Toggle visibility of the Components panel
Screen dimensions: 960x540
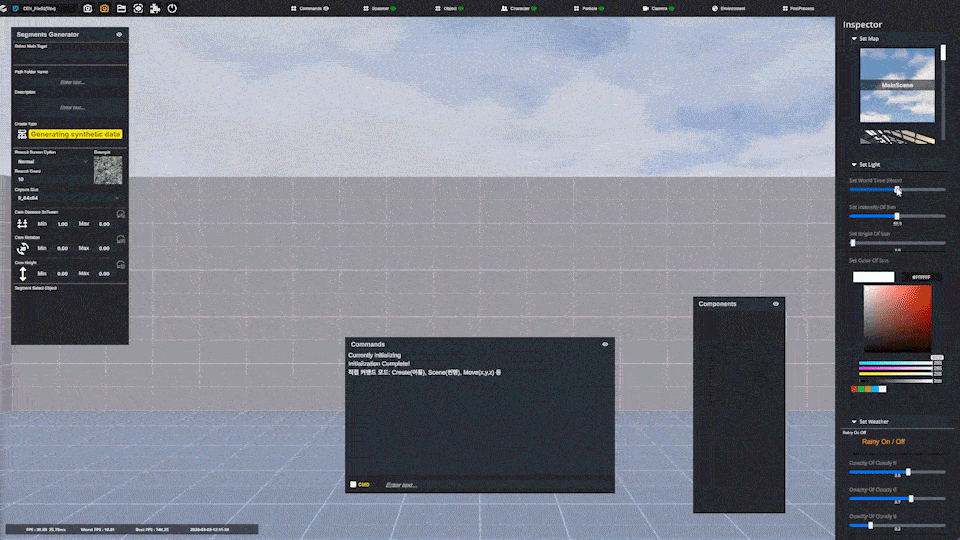[x=776, y=304]
